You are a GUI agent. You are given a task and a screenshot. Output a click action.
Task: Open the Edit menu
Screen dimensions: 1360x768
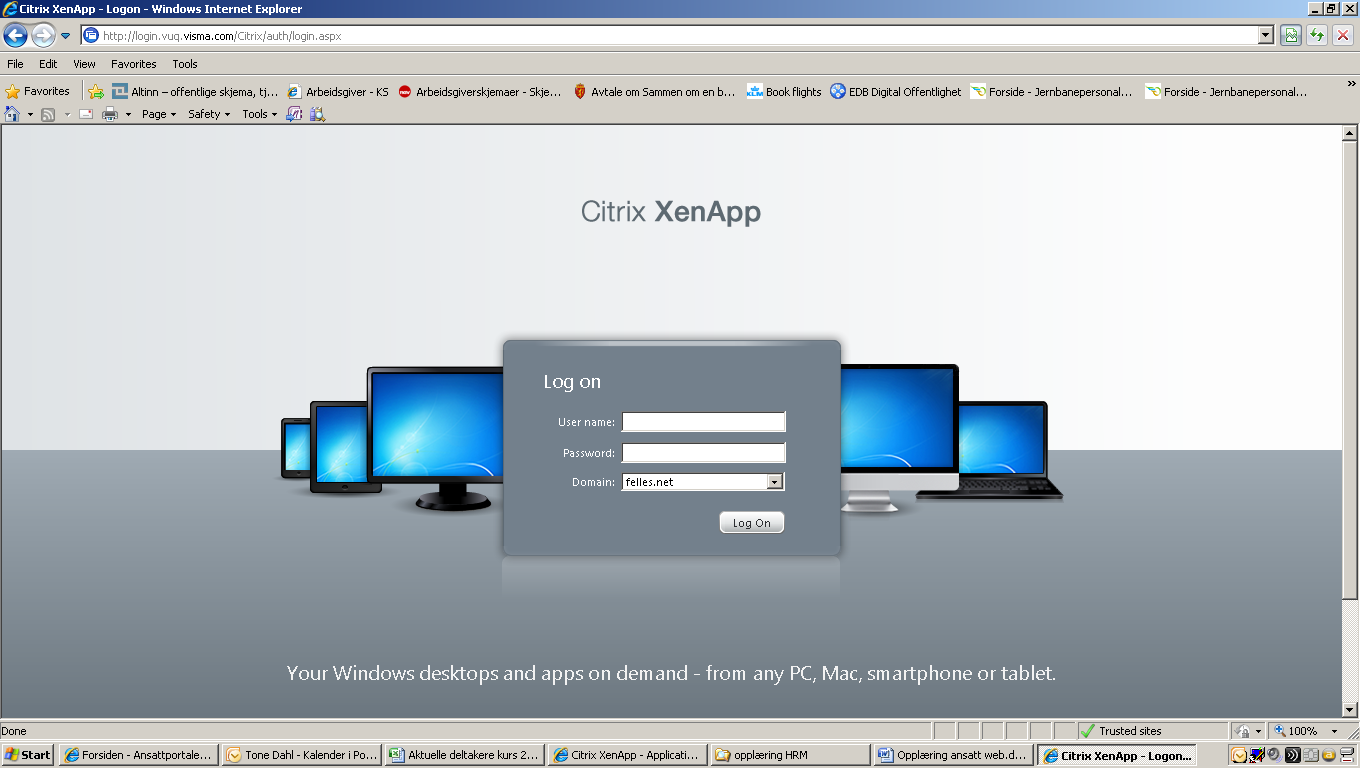point(48,64)
